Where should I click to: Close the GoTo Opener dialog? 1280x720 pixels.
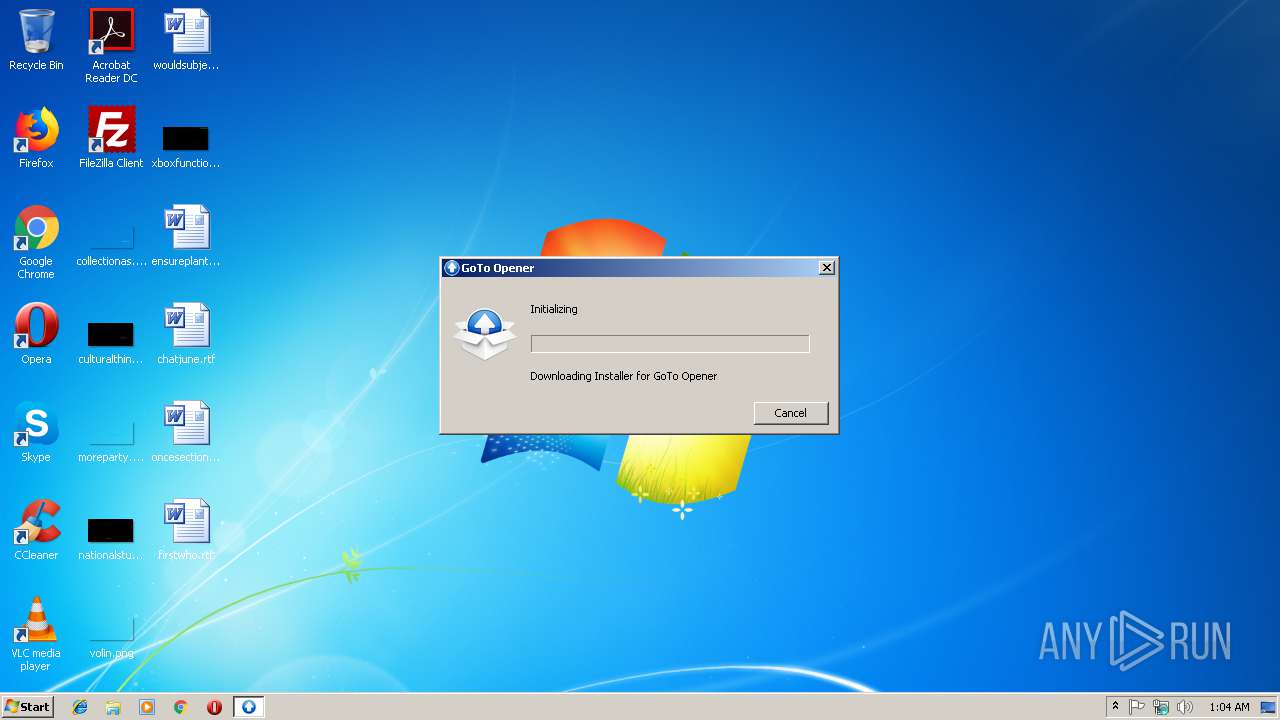[826, 268]
